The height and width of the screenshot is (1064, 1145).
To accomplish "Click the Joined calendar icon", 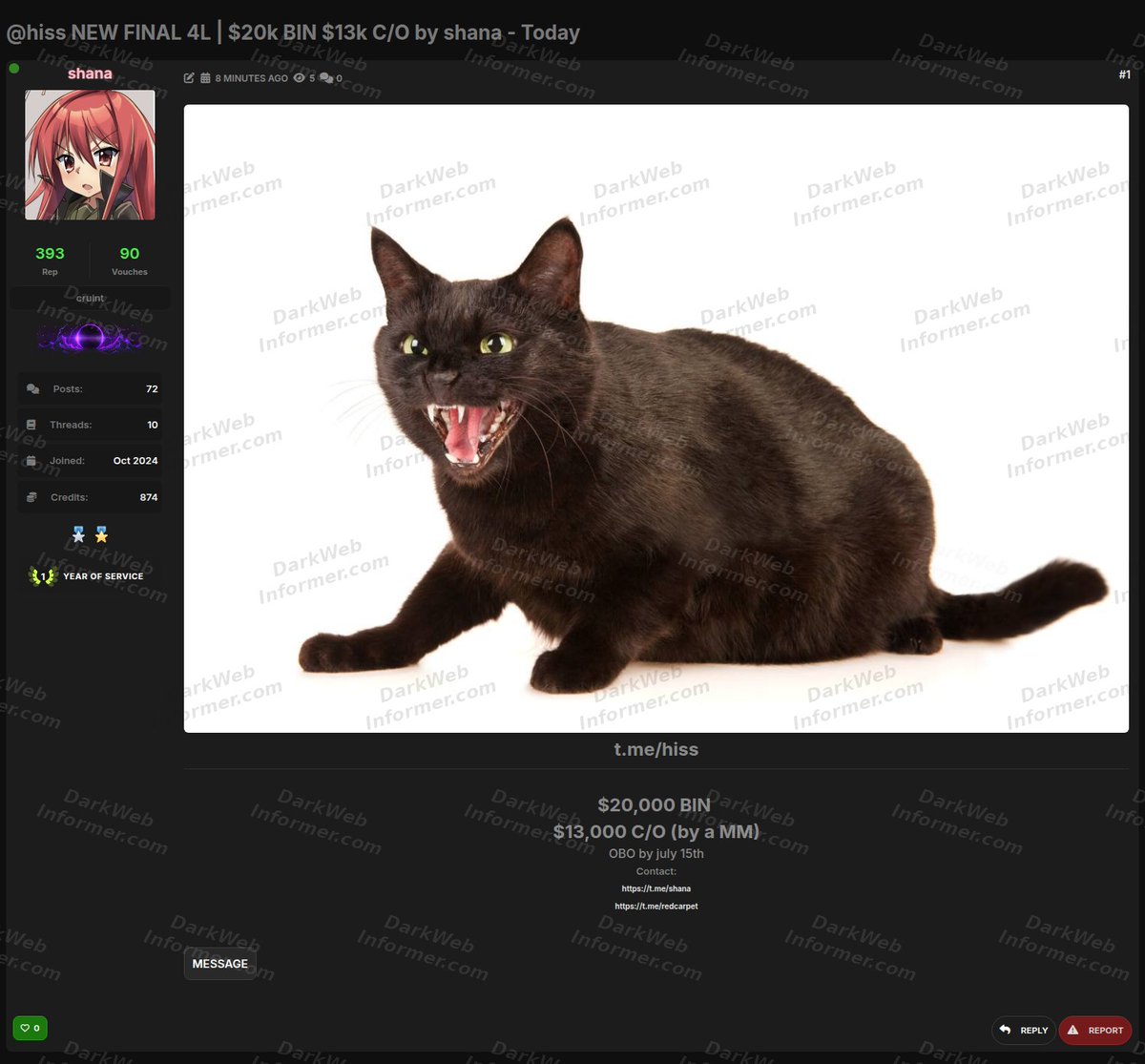I will coord(31,461).
